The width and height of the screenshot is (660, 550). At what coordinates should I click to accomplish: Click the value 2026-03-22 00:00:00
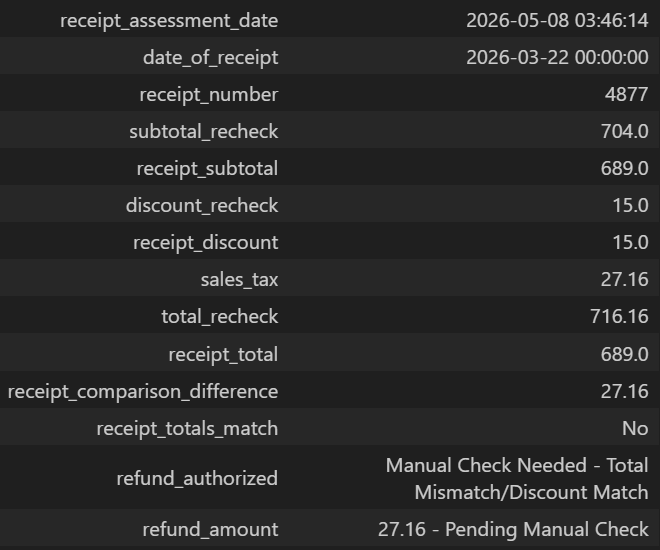557,58
